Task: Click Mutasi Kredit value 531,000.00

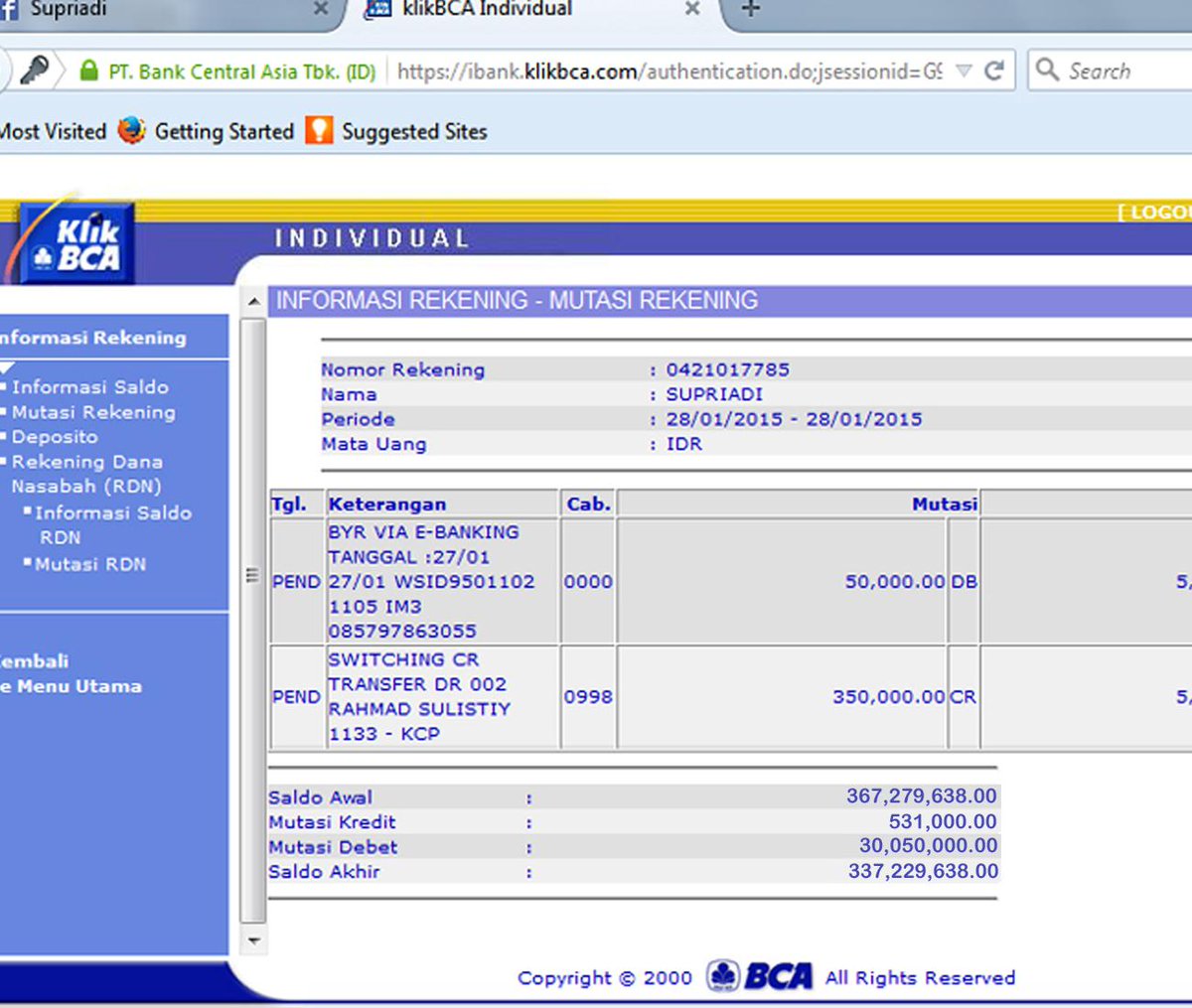Action: tap(943, 821)
